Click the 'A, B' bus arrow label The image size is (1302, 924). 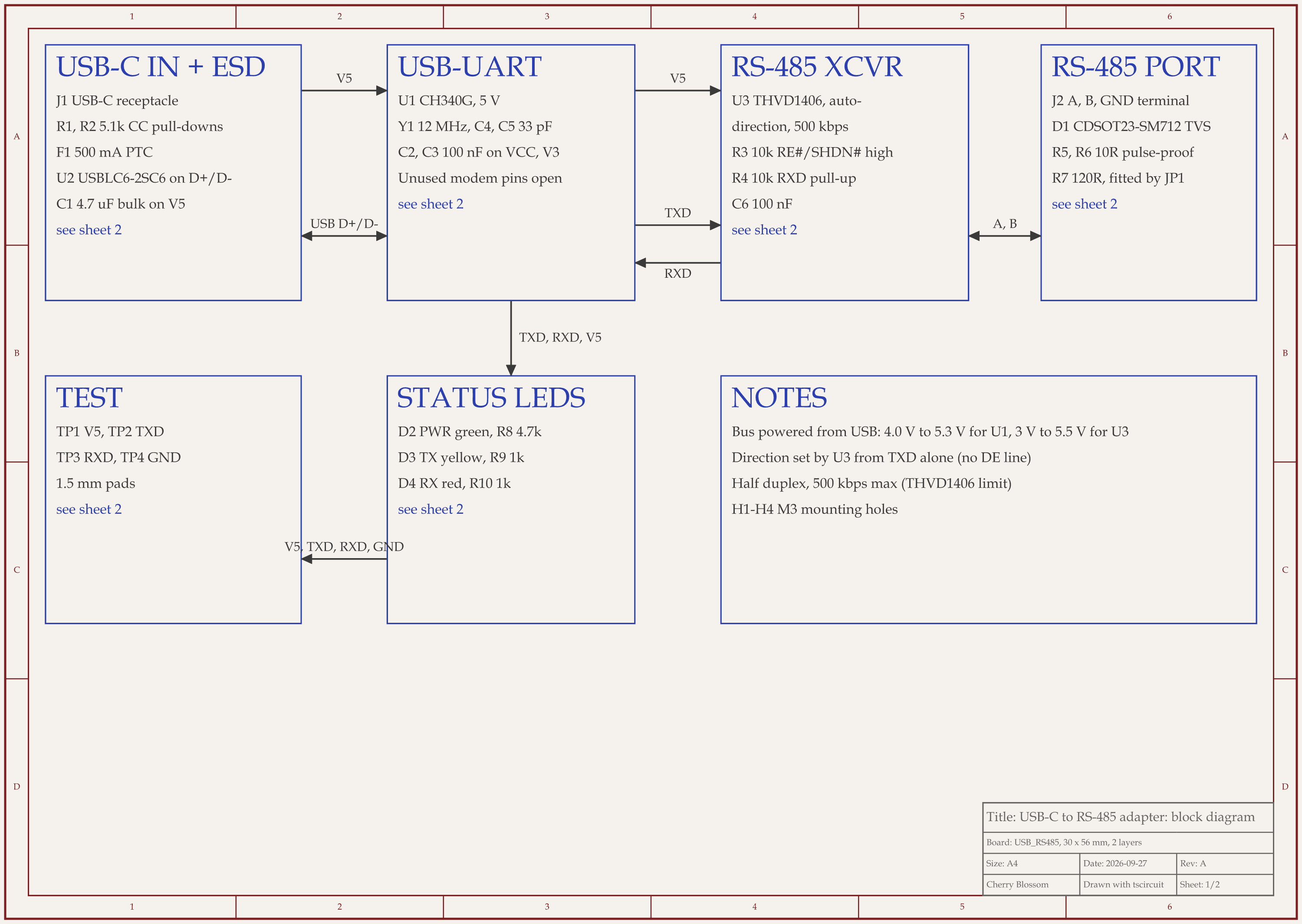[x=1005, y=224]
